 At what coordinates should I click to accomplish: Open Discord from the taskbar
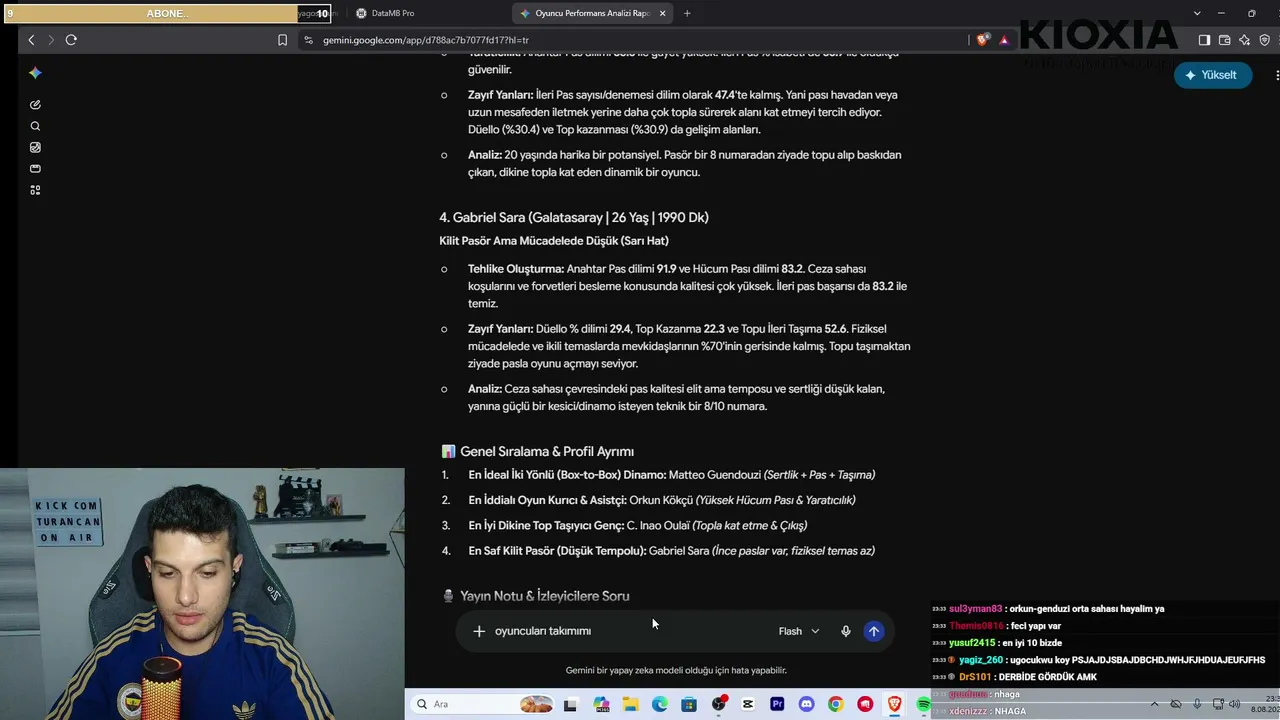[x=807, y=704]
